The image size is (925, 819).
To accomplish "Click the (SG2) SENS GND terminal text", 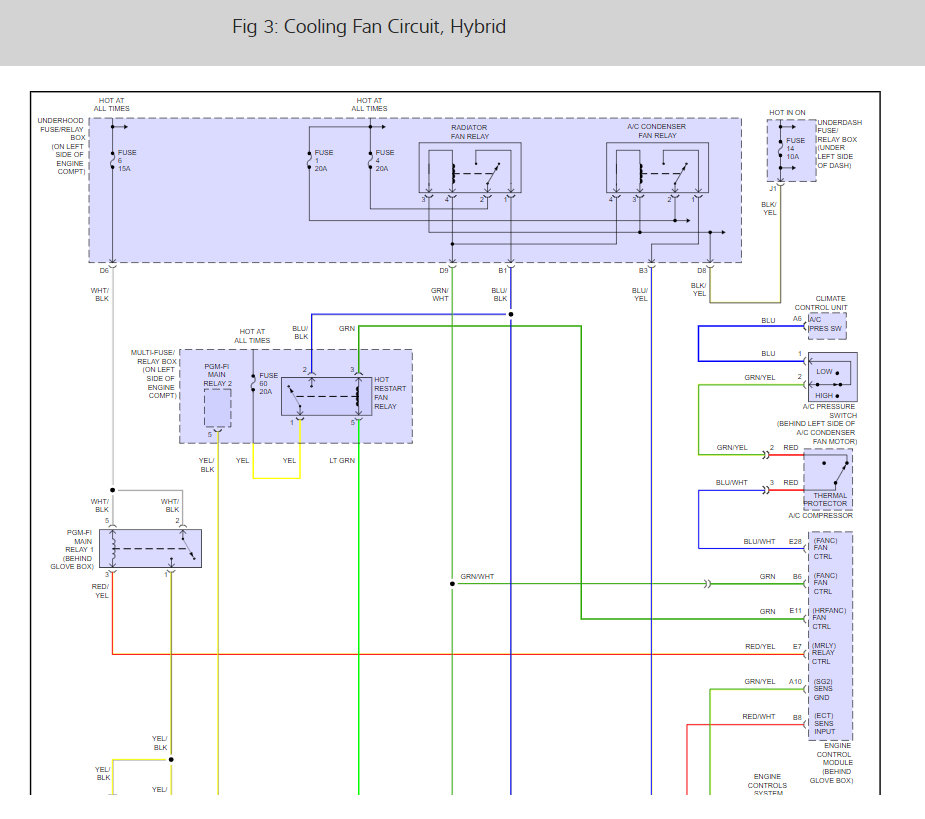I will pyautogui.click(x=823, y=689).
